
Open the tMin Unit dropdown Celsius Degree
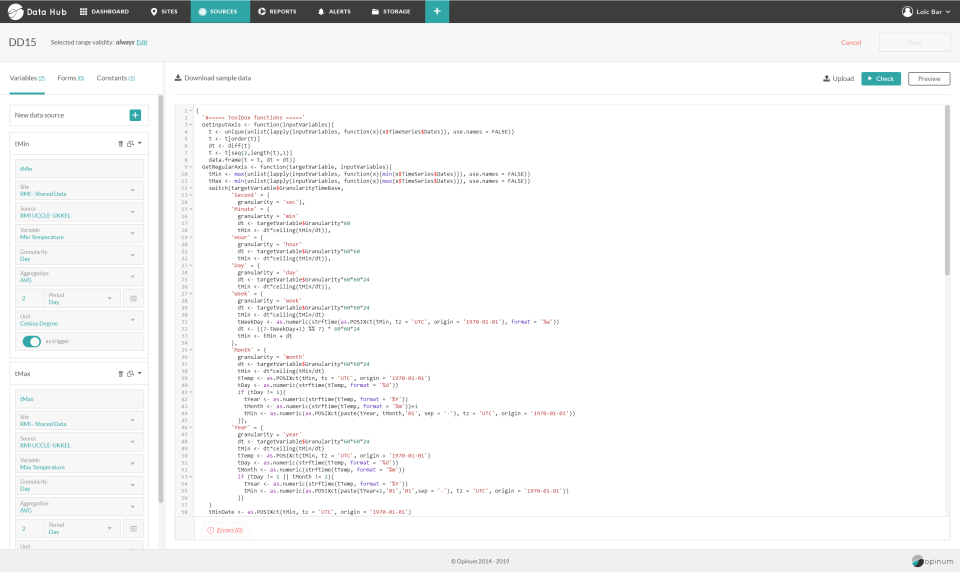(x=79, y=320)
